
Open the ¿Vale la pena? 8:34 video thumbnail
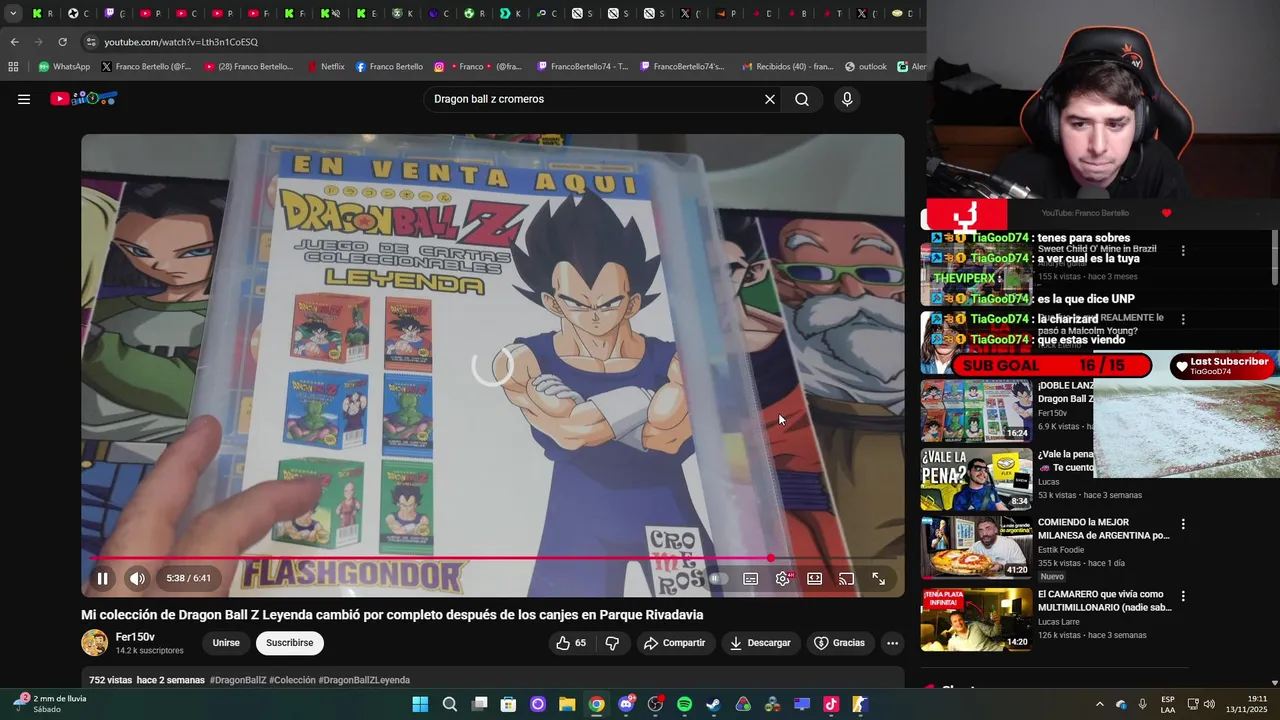(x=976, y=479)
